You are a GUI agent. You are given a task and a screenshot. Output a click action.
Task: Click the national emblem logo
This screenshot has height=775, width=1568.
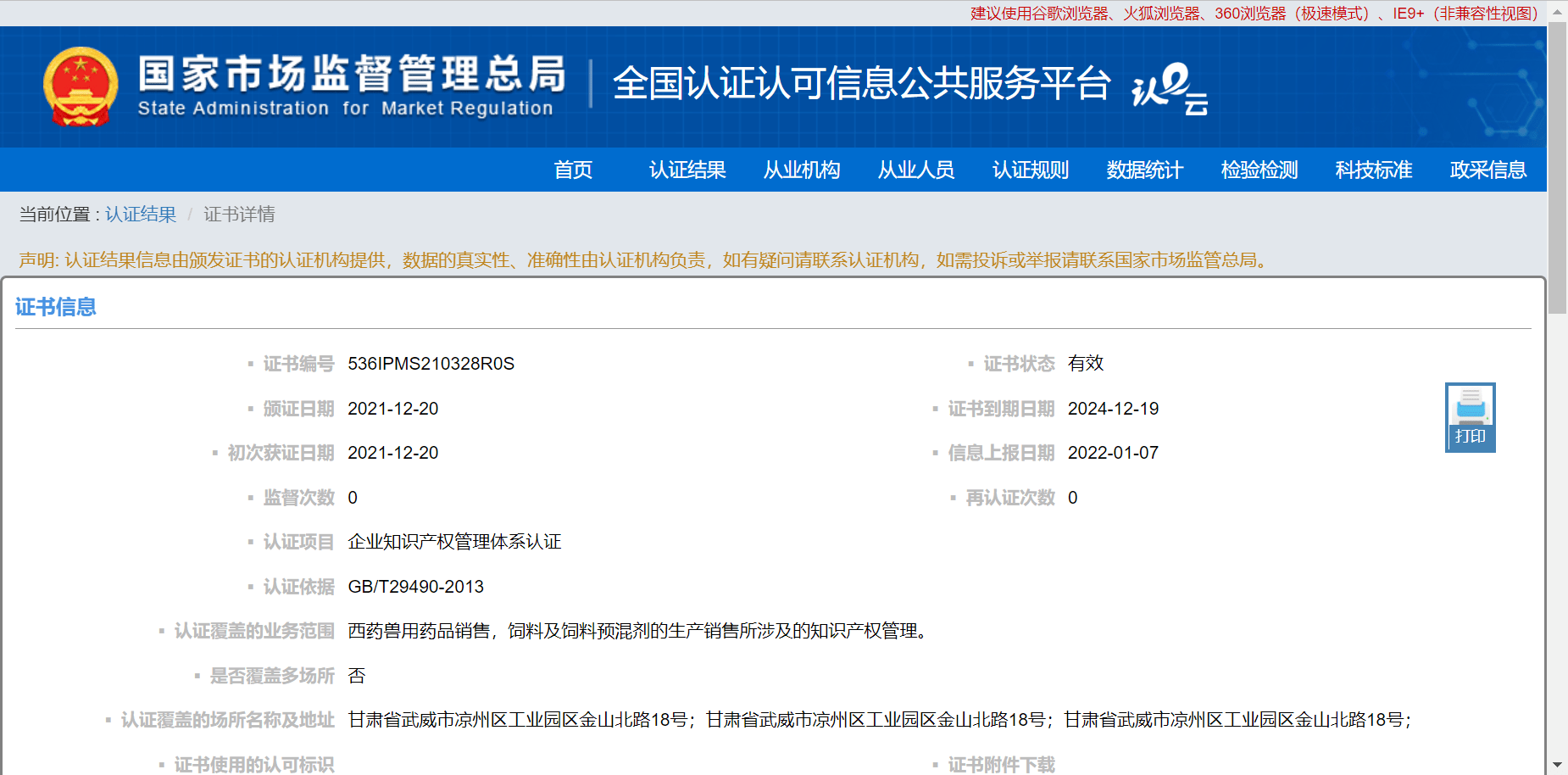click(81, 86)
